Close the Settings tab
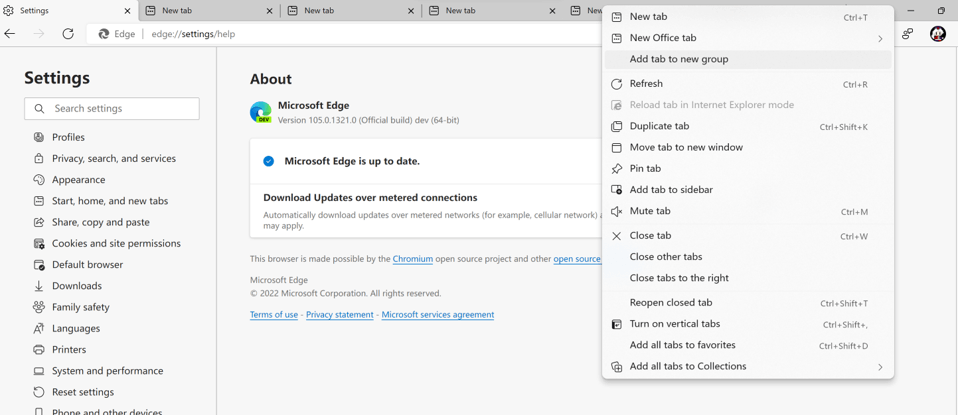This screenshot has height=416, width=958. coord(128,11)
